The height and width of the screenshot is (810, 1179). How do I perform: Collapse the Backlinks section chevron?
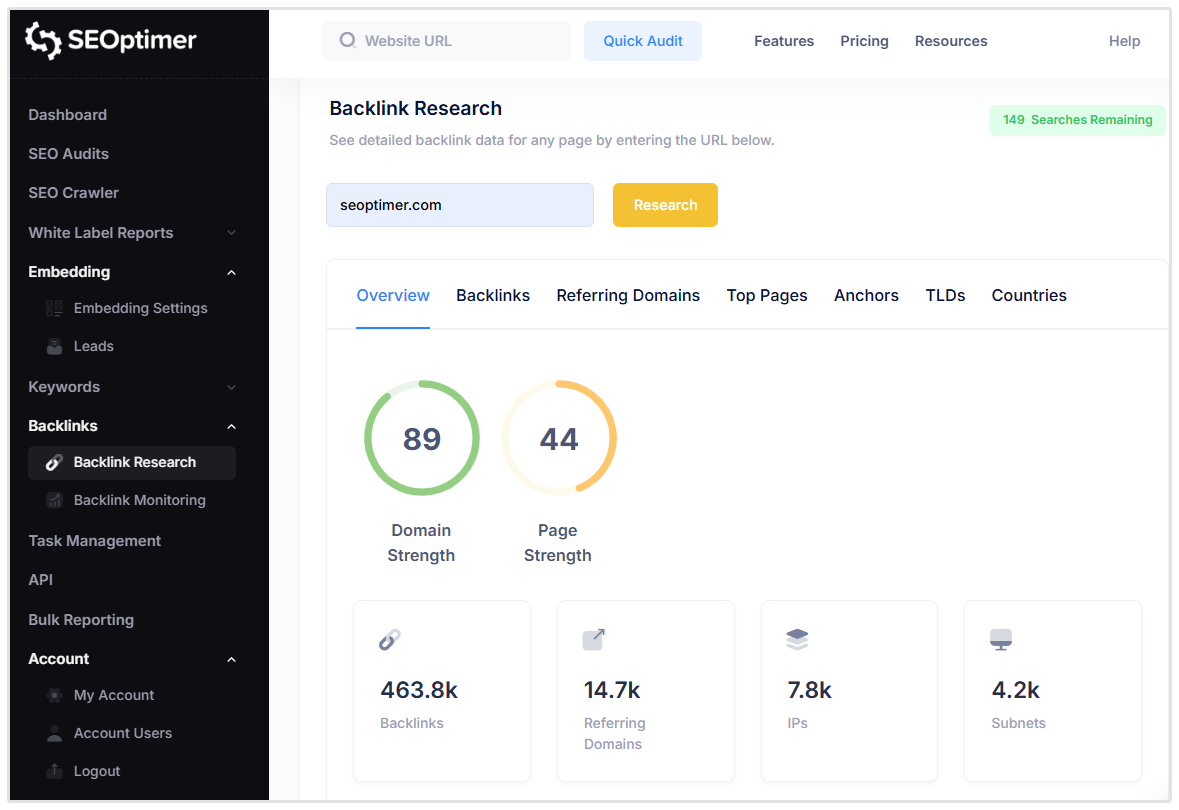(x=232, y=426)
